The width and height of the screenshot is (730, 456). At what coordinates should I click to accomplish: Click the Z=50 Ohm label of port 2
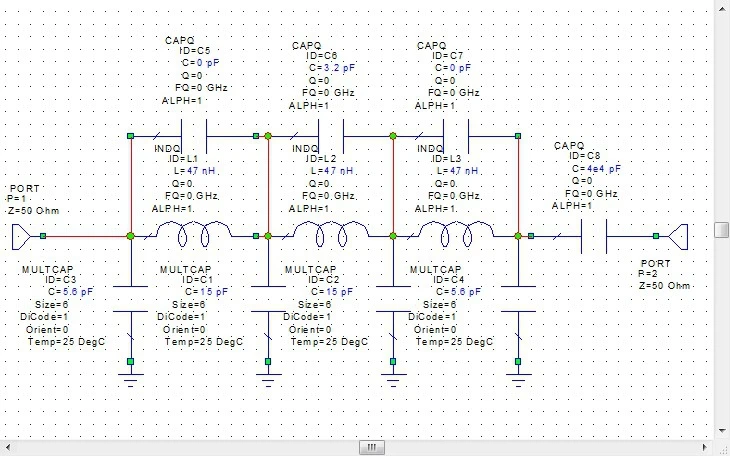tap(664, 286)
